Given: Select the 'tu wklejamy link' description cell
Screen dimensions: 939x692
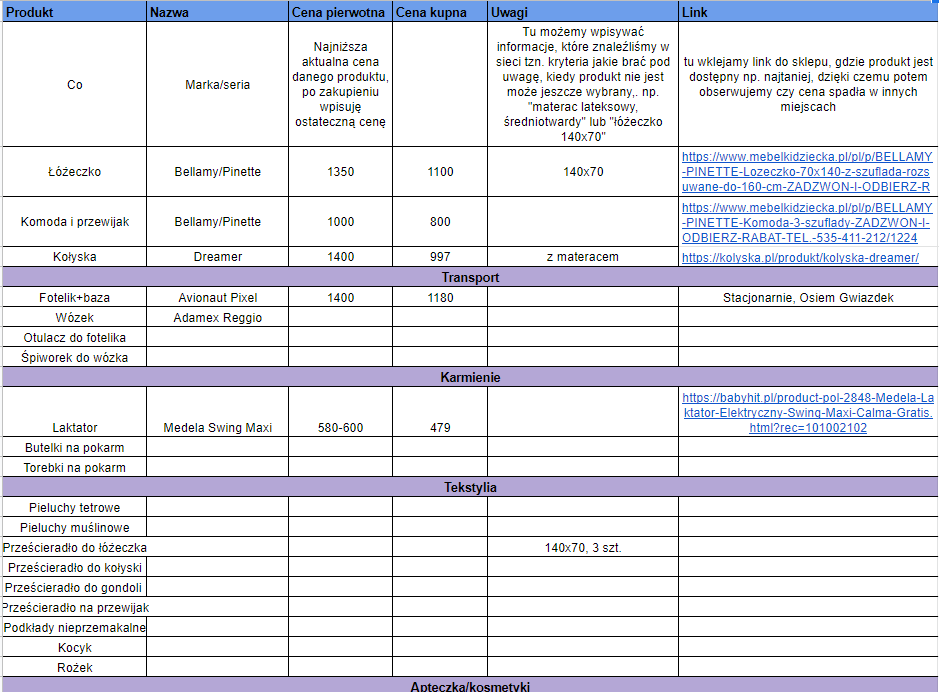Looking at the screenshot, I should 808,84.
